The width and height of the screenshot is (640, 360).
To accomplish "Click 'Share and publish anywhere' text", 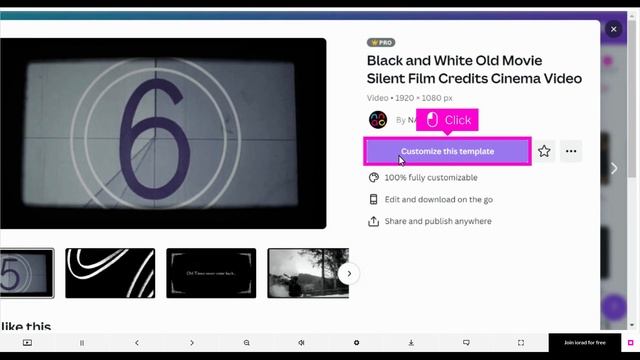I will click(x=438, y=221).
